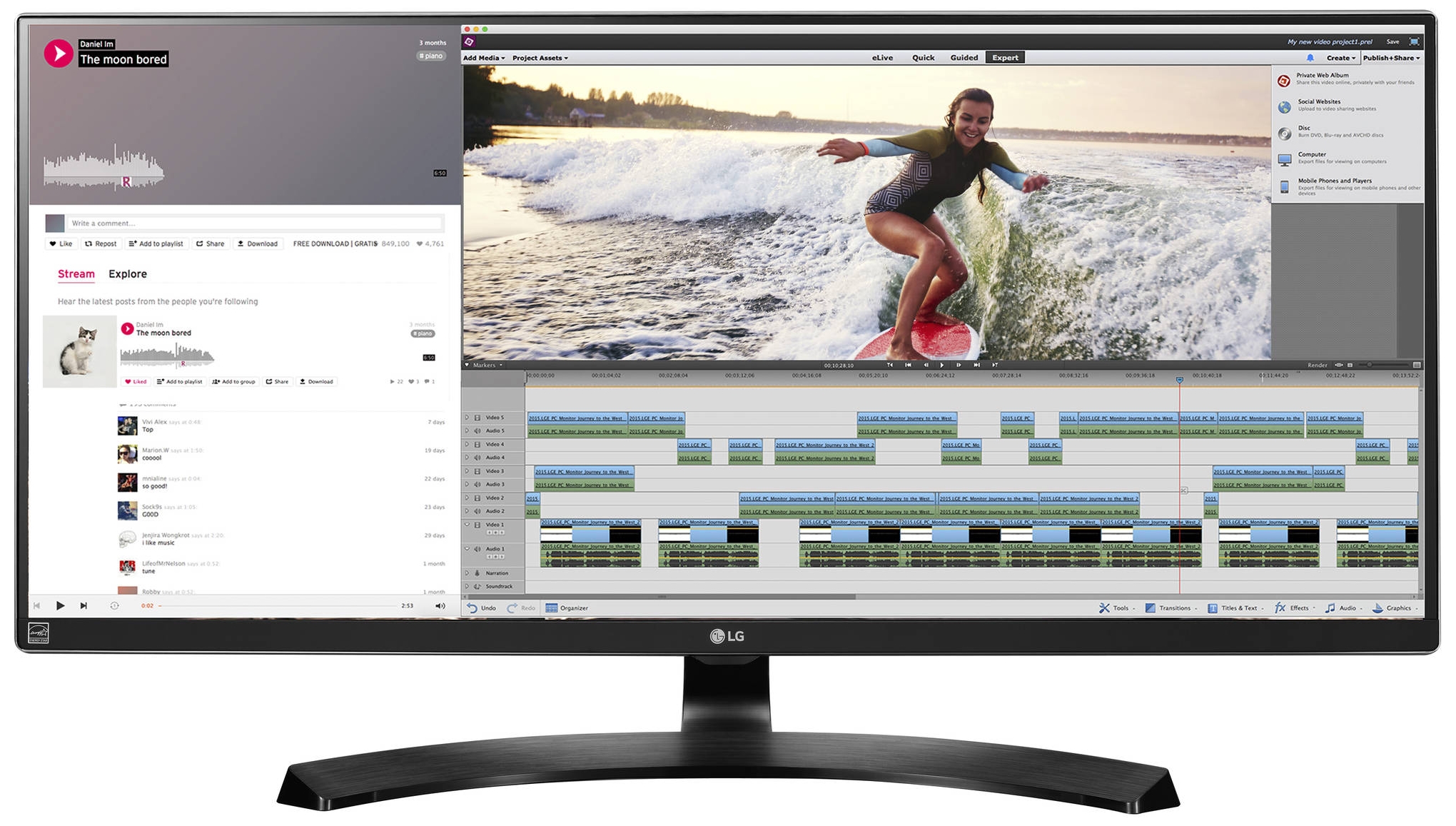Click the music player progress bar
The height and width of the screenshot is (826, 1456).
coord(278,606)
